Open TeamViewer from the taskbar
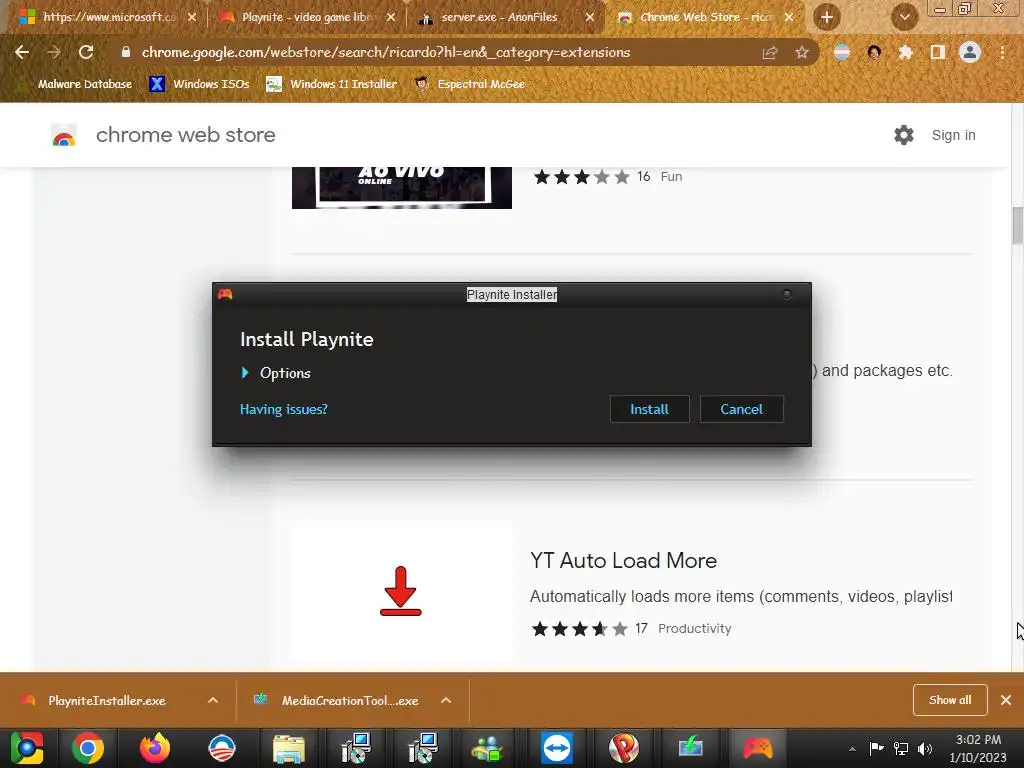 556,748
